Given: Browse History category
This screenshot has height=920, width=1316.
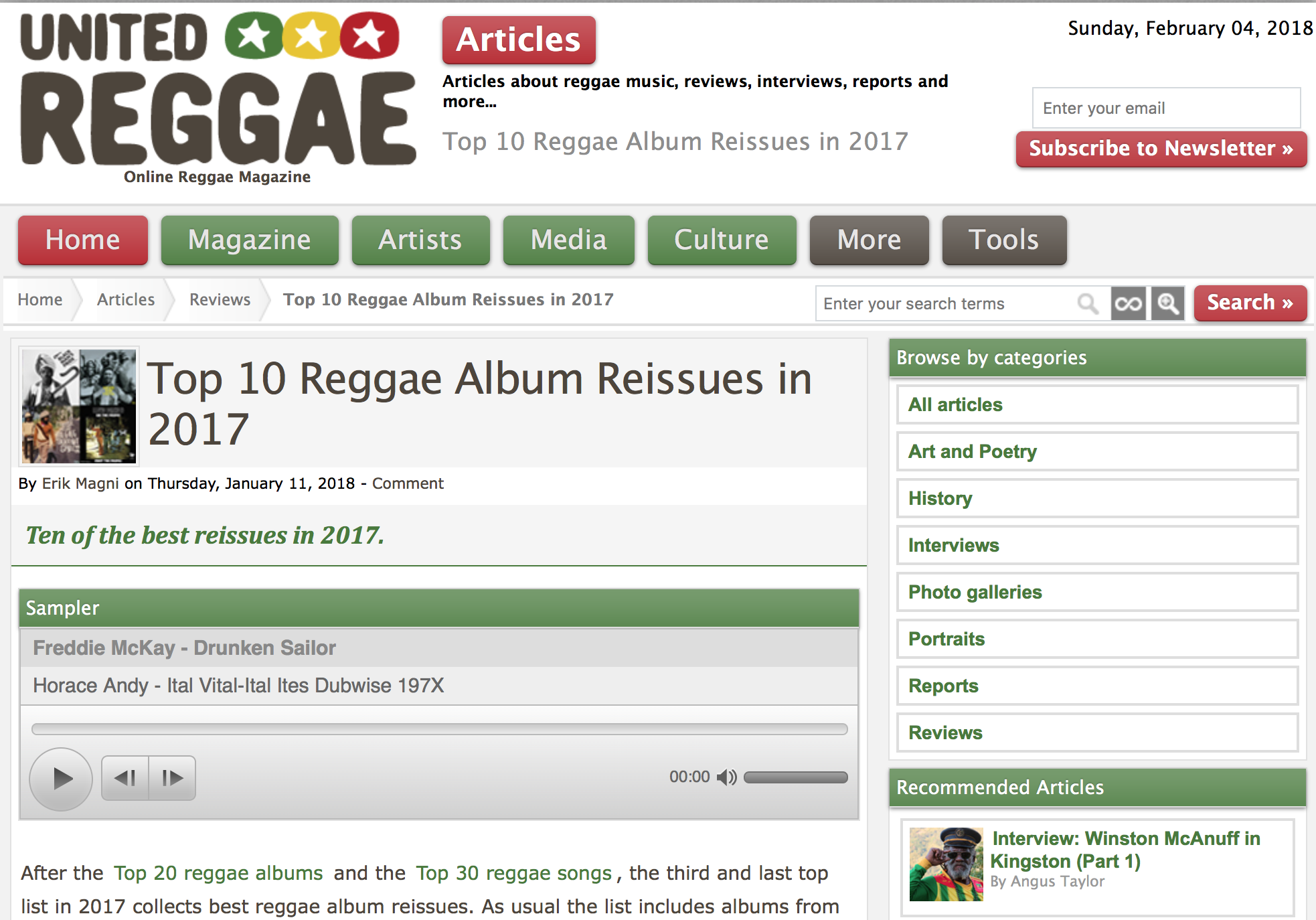Looking at the screenshot, I should click(x=1098, y=498).
